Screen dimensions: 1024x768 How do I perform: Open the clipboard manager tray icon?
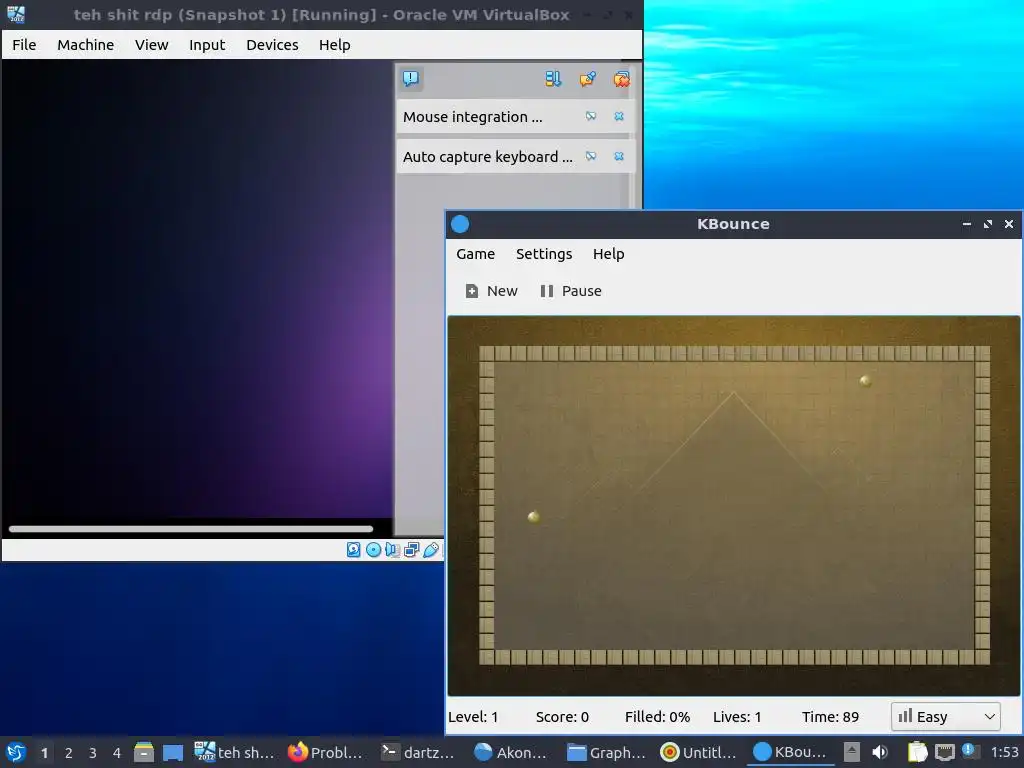pos(918,752)
